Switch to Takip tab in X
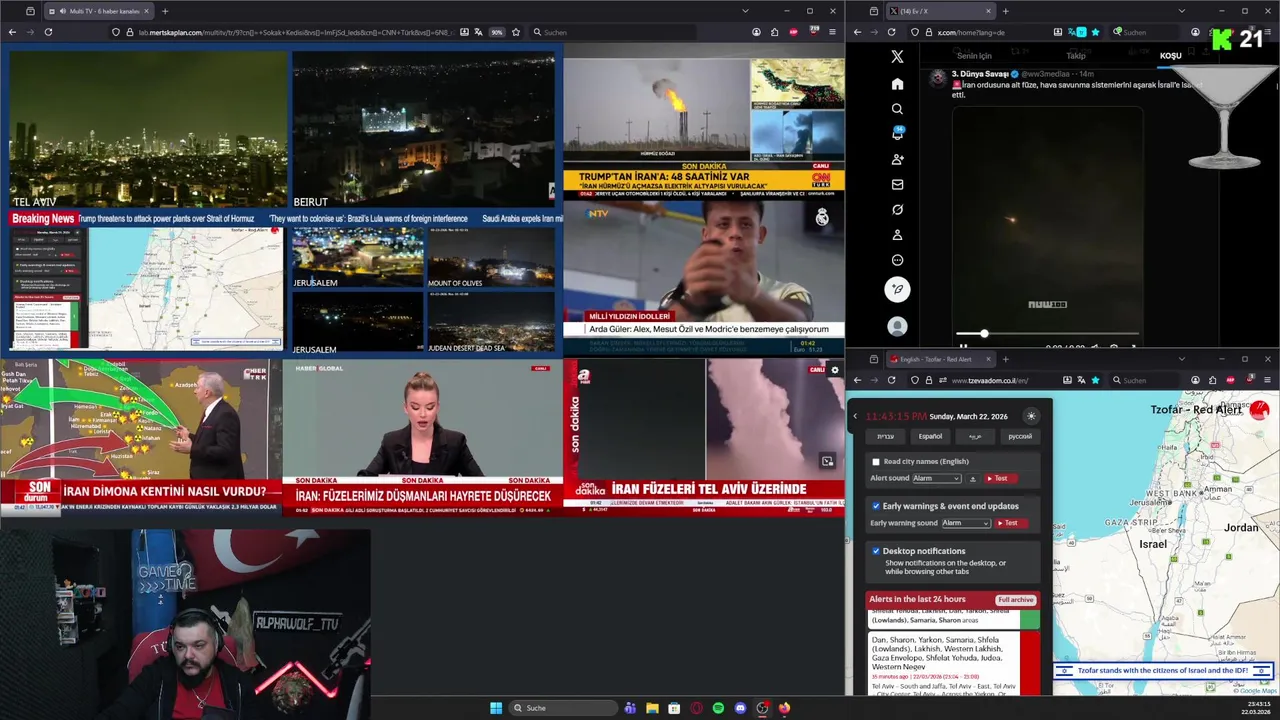1280x720 pixels. pos(1076,56)
